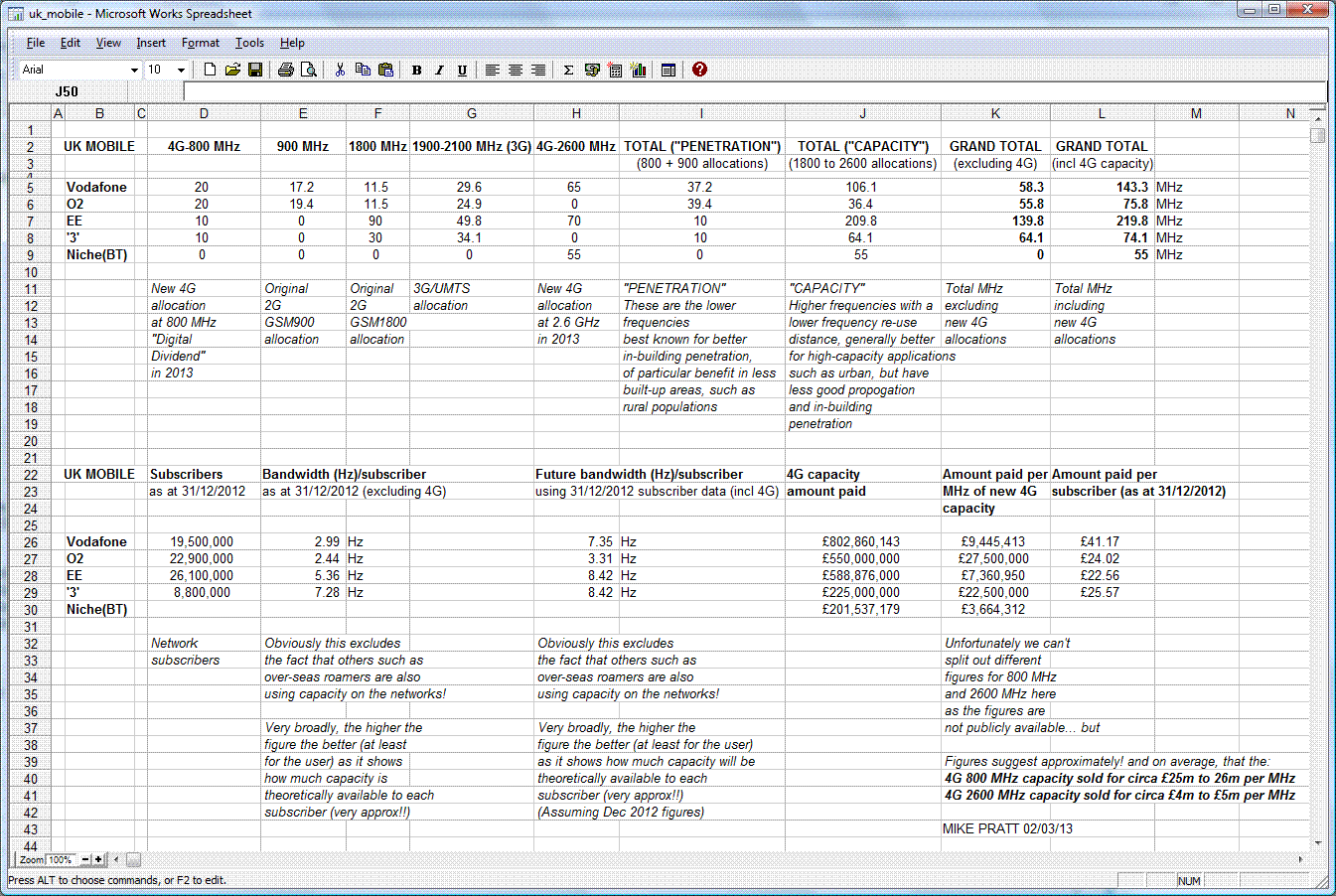The height and width of the screenshot is (896, 1336).
Task: Click the cell reference box showing J50
Action: [68, 91]
